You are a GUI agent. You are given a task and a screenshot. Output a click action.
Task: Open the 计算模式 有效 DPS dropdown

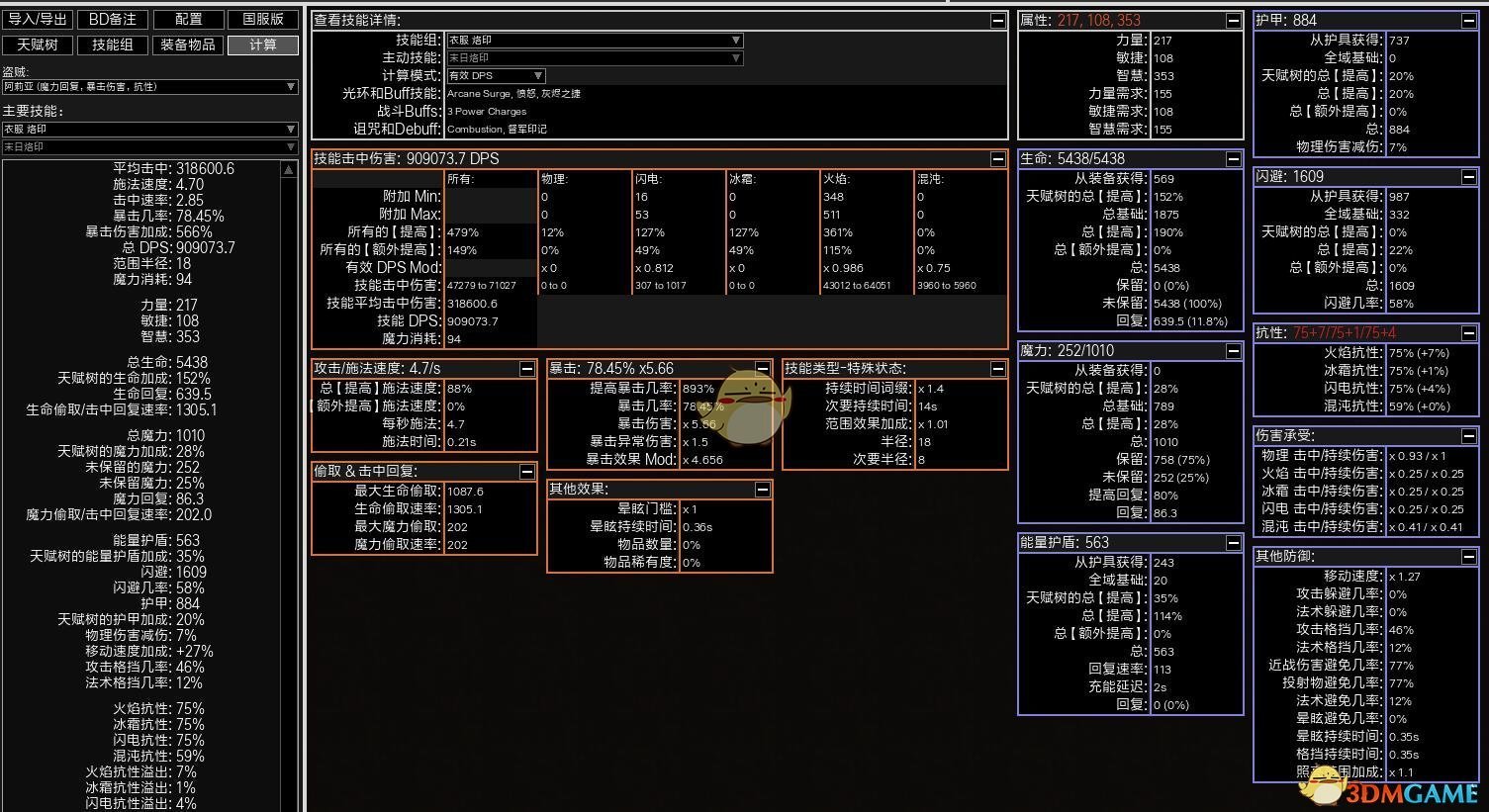(496, 76)
